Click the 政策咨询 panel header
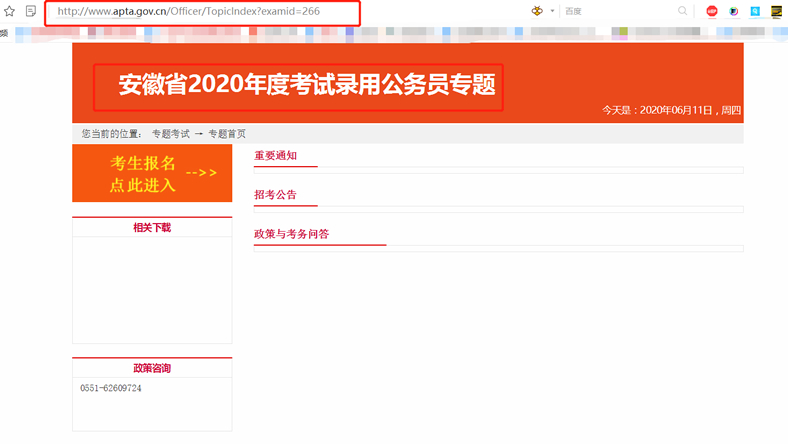Image resolution: width=788 pixels, height=444 pixels. pyautogui.click(x=152, y=368)
